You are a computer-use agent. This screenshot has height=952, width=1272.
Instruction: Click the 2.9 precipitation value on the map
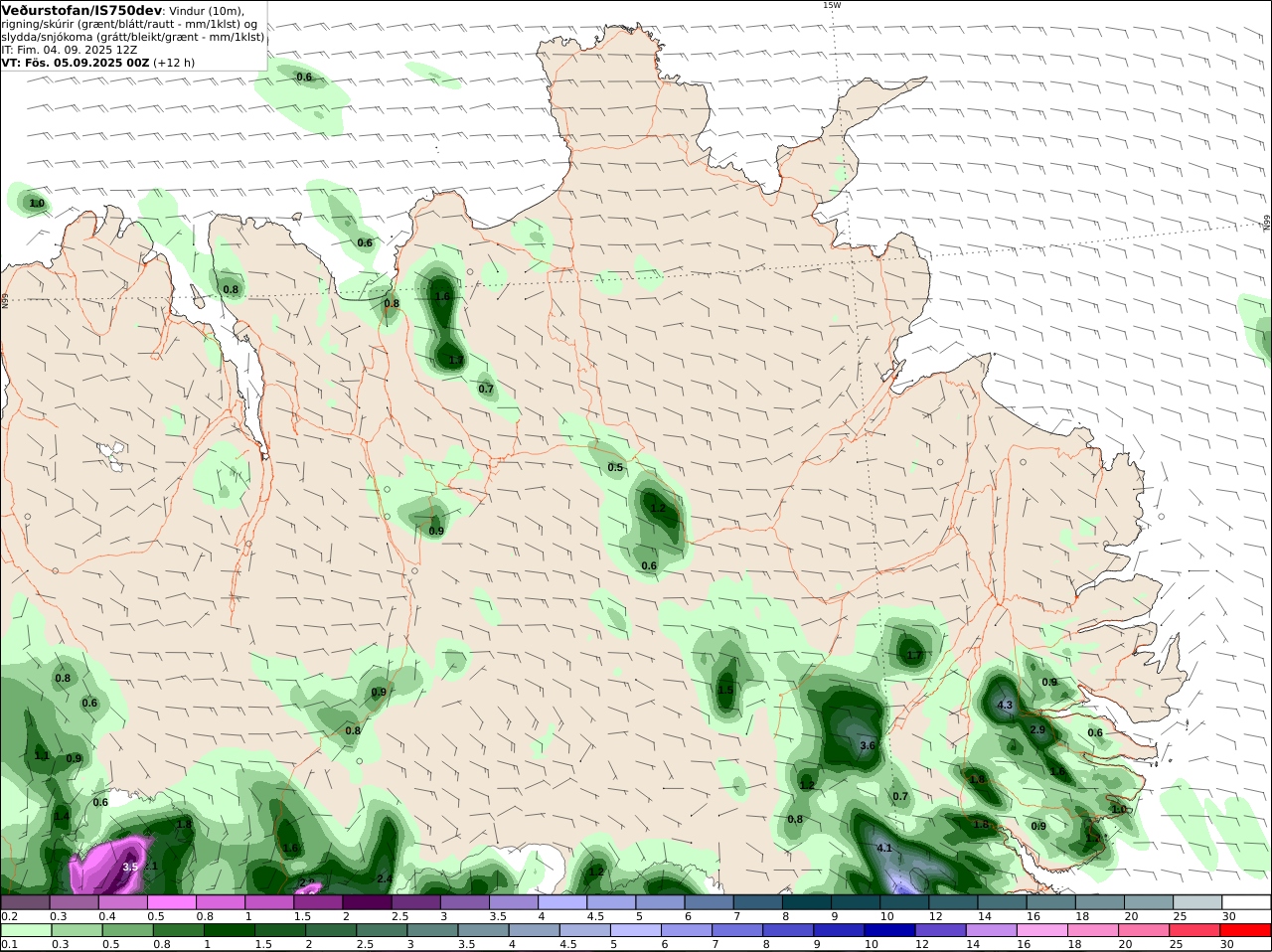(x=1036, y=730)
